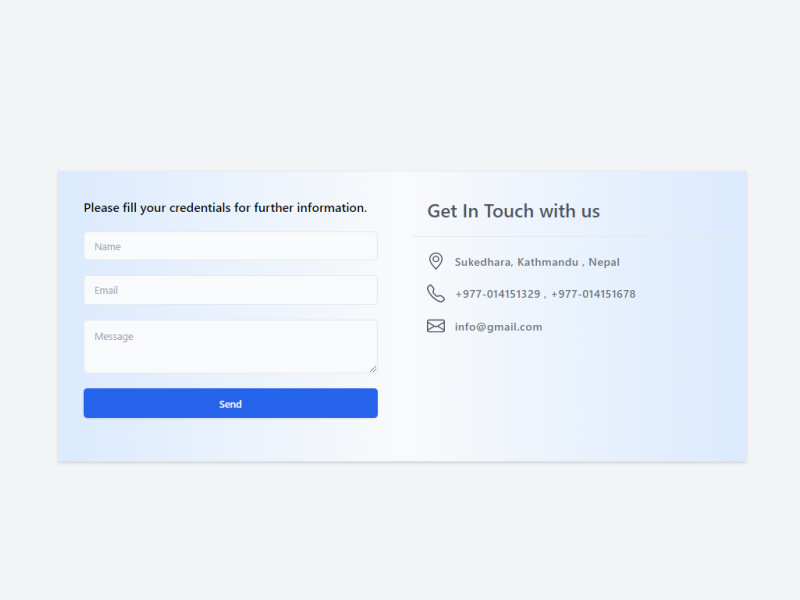
Task: Click the resize handle of the Message box
Action: coord(372,368)
